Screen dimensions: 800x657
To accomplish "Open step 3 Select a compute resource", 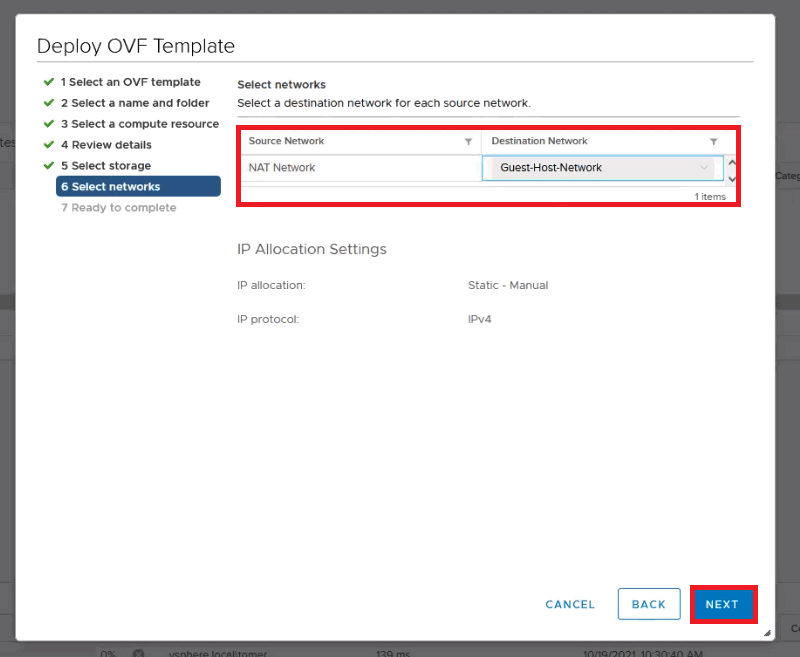I will coord(139,124).
